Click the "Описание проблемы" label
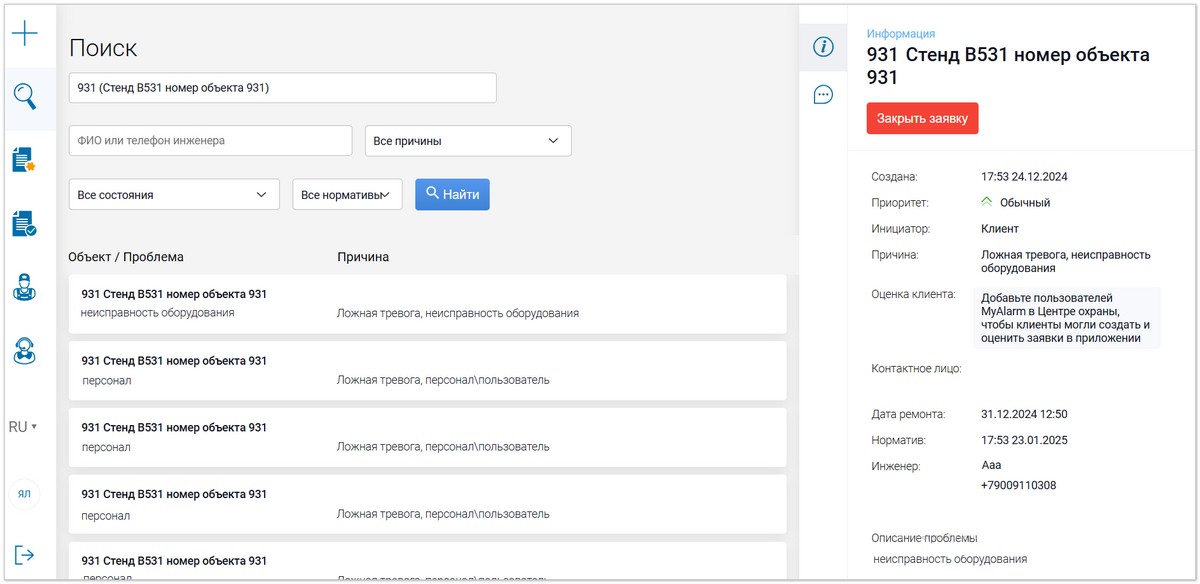The width and height of the screenshot is (1200, 584). [924, 538]
